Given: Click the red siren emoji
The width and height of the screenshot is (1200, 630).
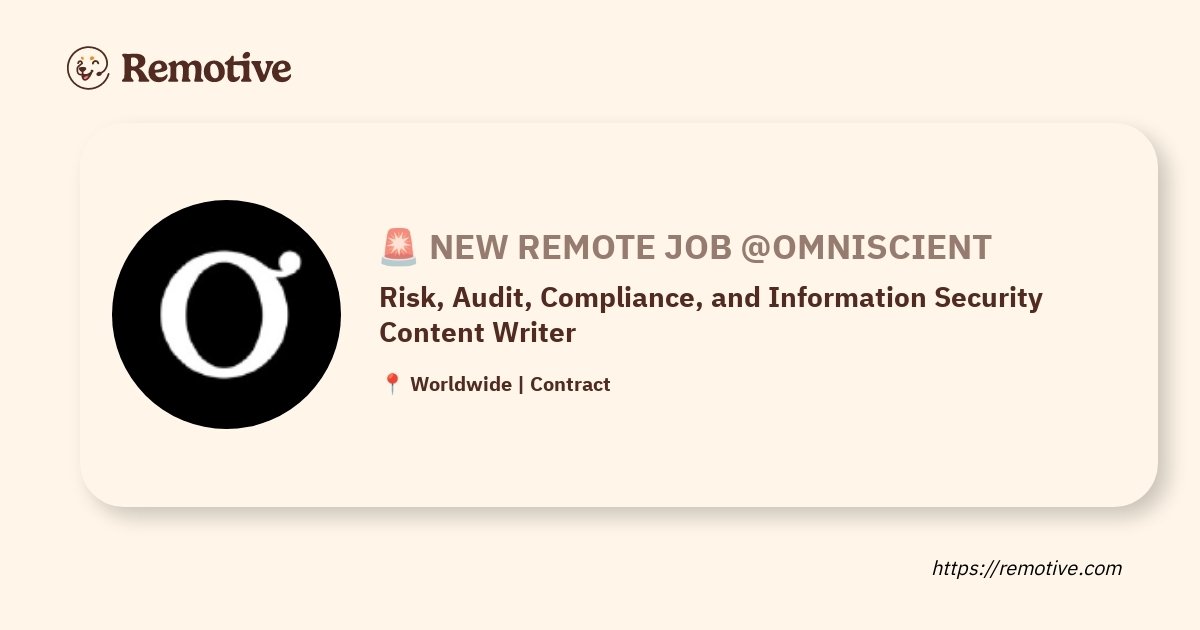Looking at the screenshot, I should (x=398, y=247).
